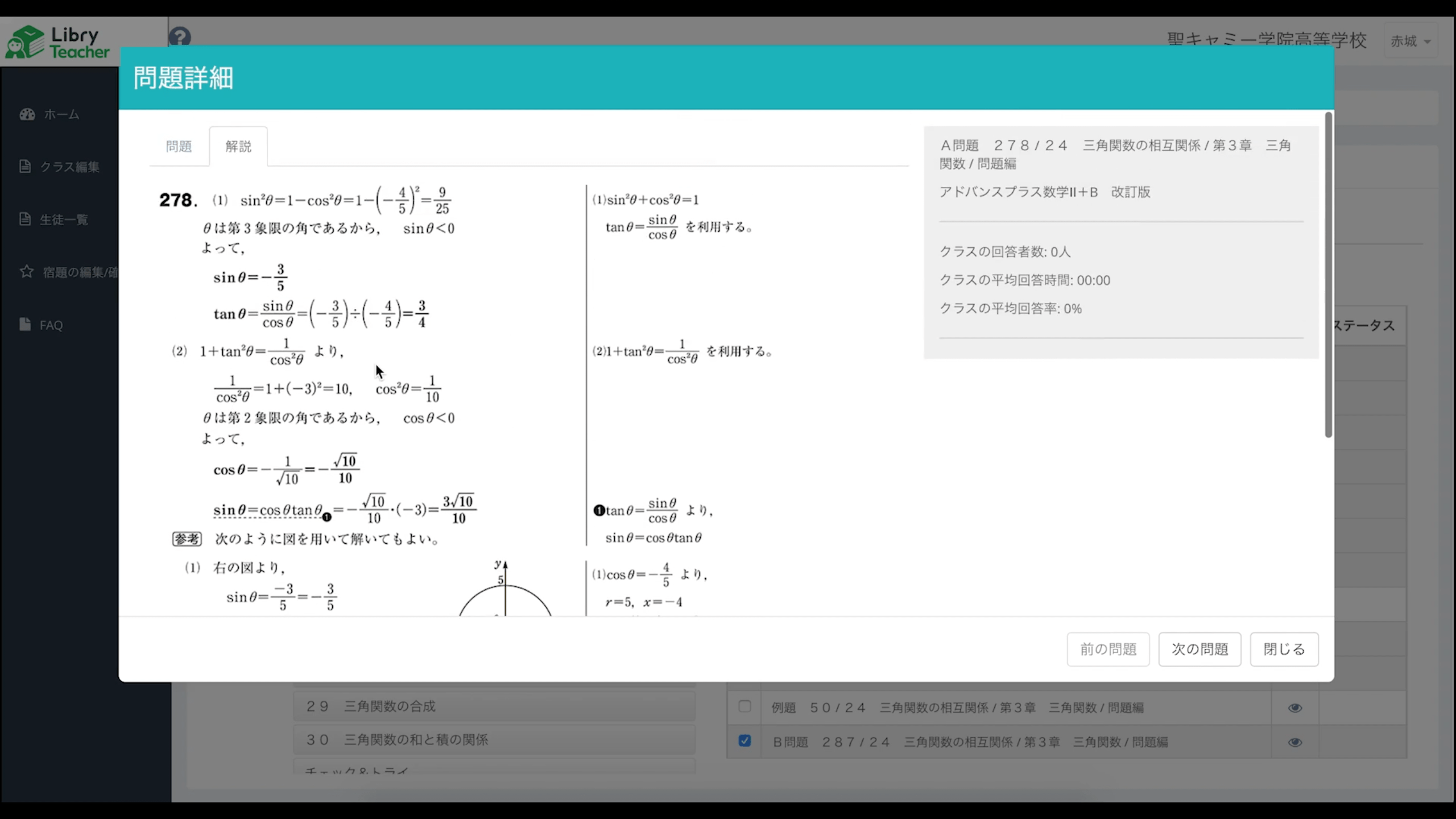The height and width of the screenshot is (819, 1456).
Task: Click the help question mark icon
Action: point(180,37)
